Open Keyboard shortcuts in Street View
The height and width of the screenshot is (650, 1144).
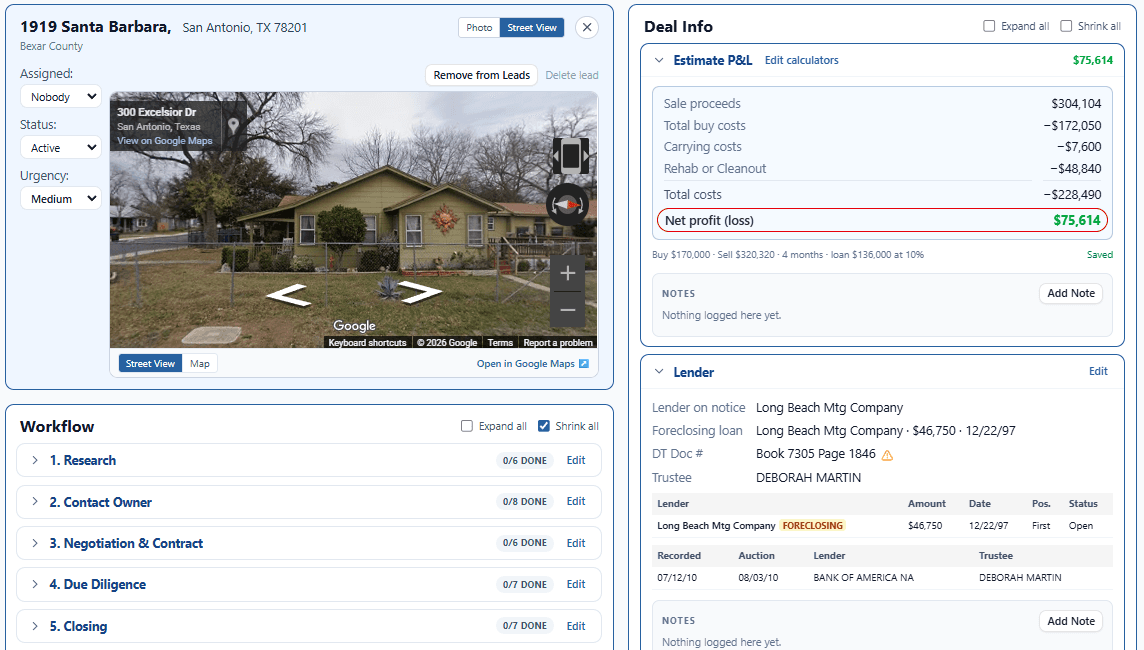click(367, 343)
